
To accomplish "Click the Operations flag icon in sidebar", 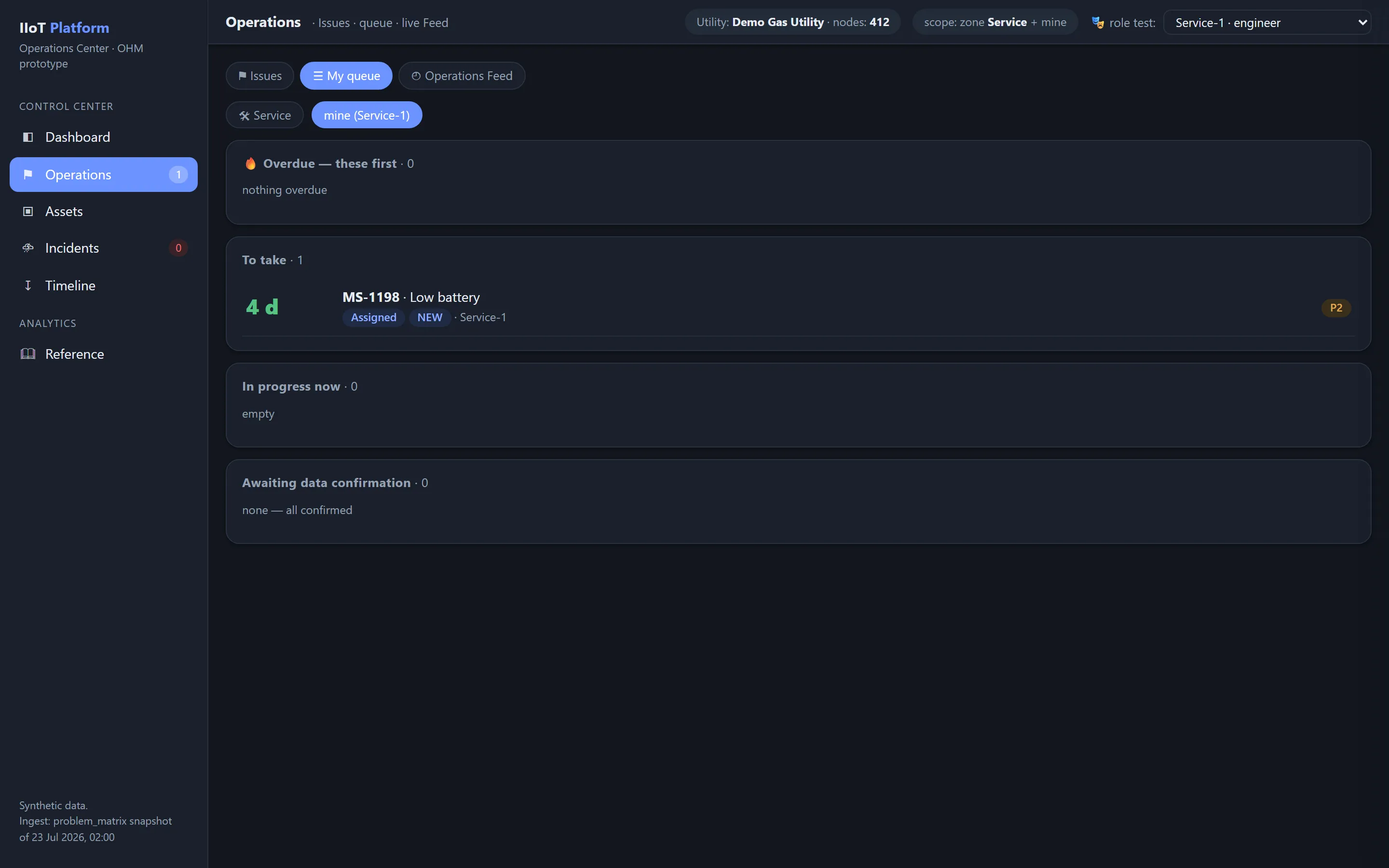I will click(x=27, y=175).
